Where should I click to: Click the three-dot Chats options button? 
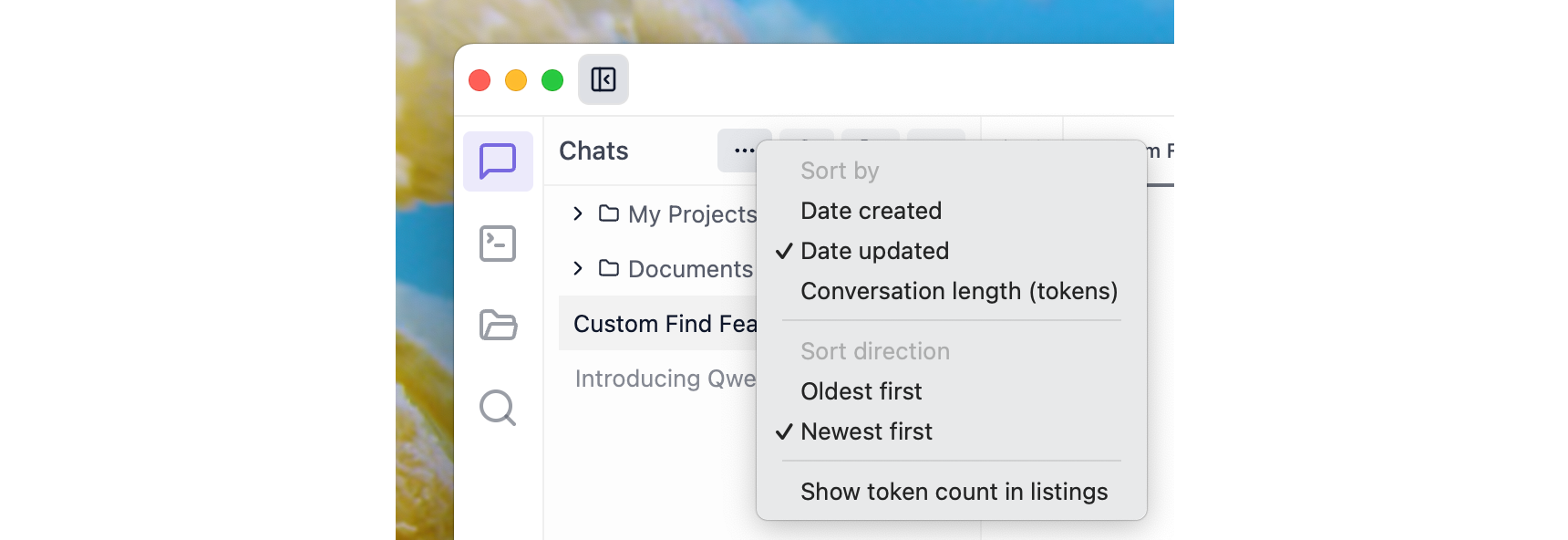pos(743,151)
